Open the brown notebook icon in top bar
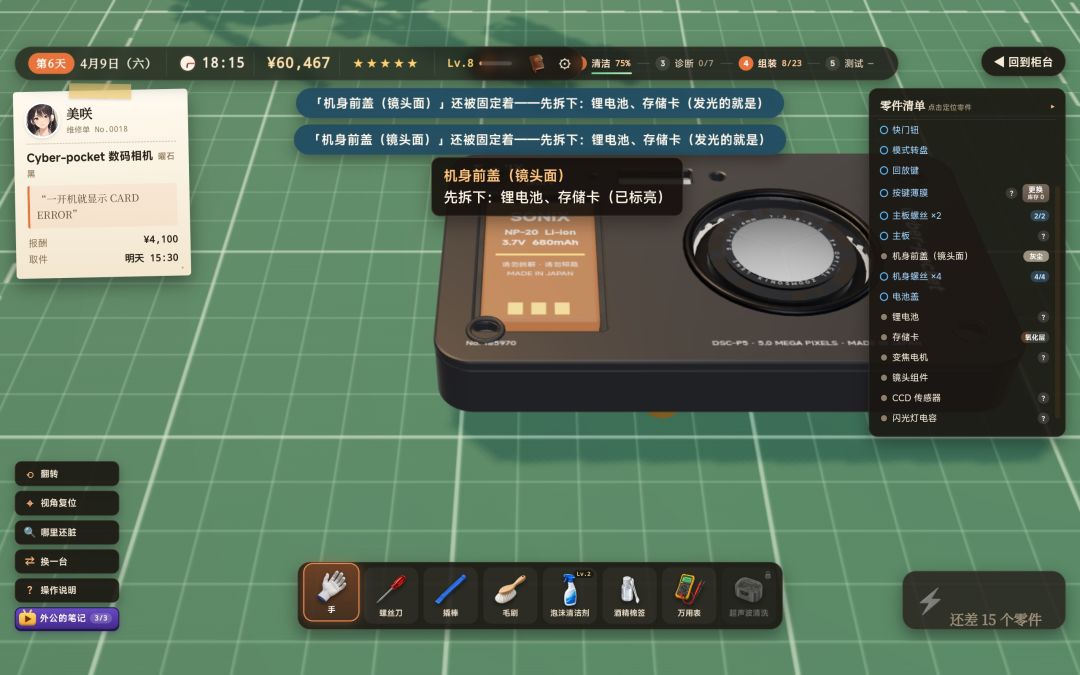The height and width of the screenshot is (675, 1080). coord(537,63)
